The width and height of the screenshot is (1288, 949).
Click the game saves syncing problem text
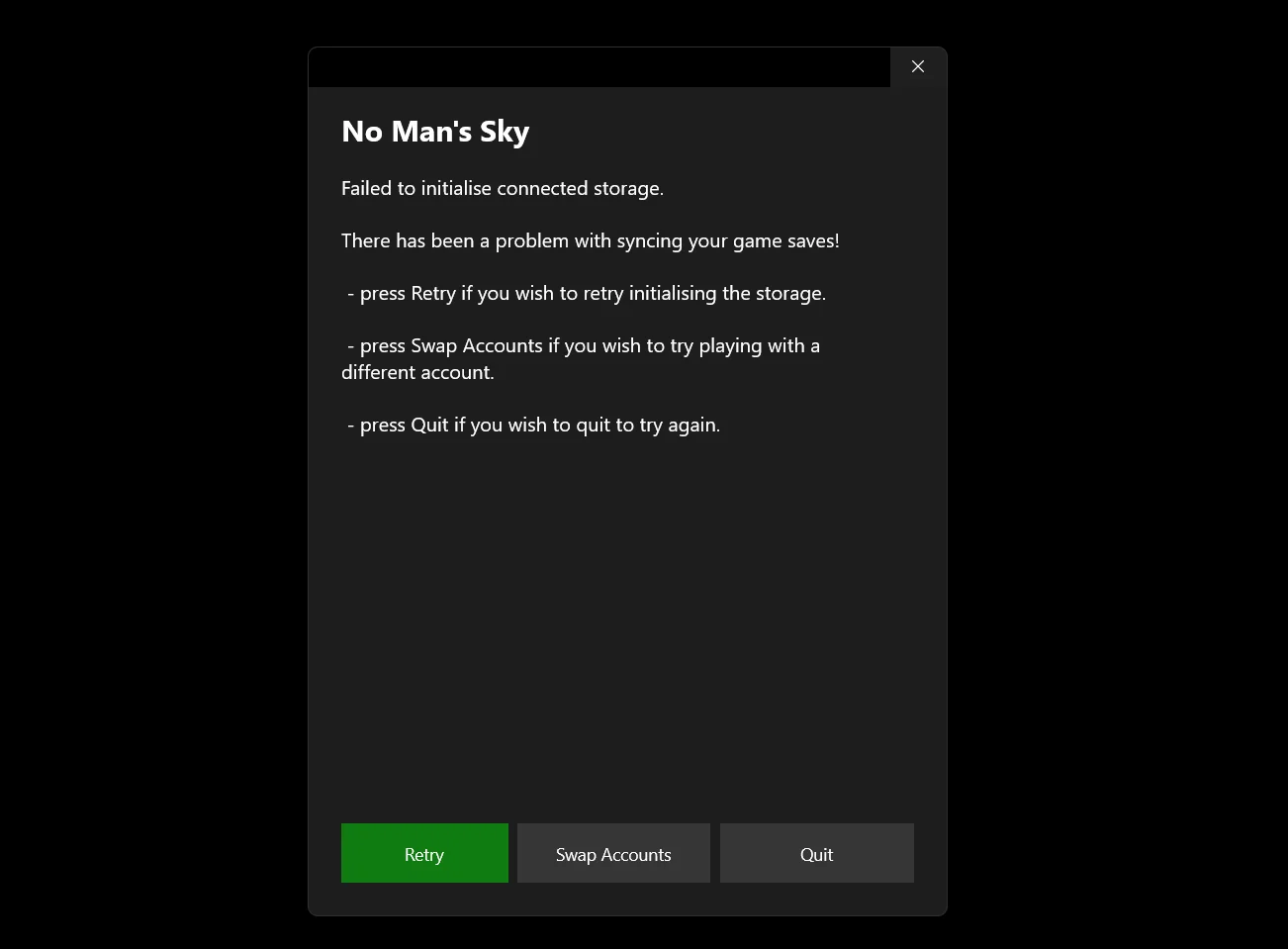click(591, 240)
